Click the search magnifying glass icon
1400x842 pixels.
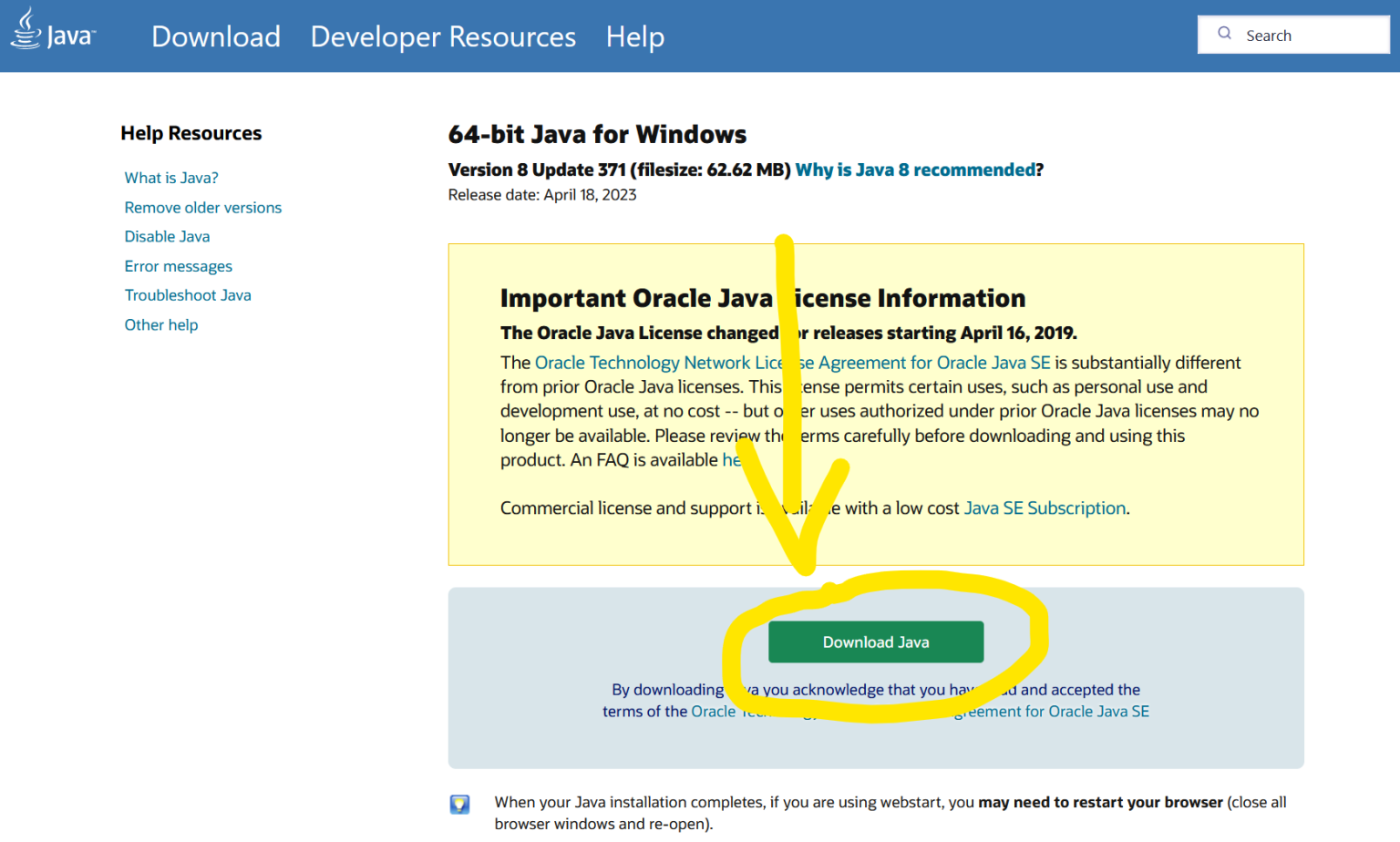point(1224,34)
